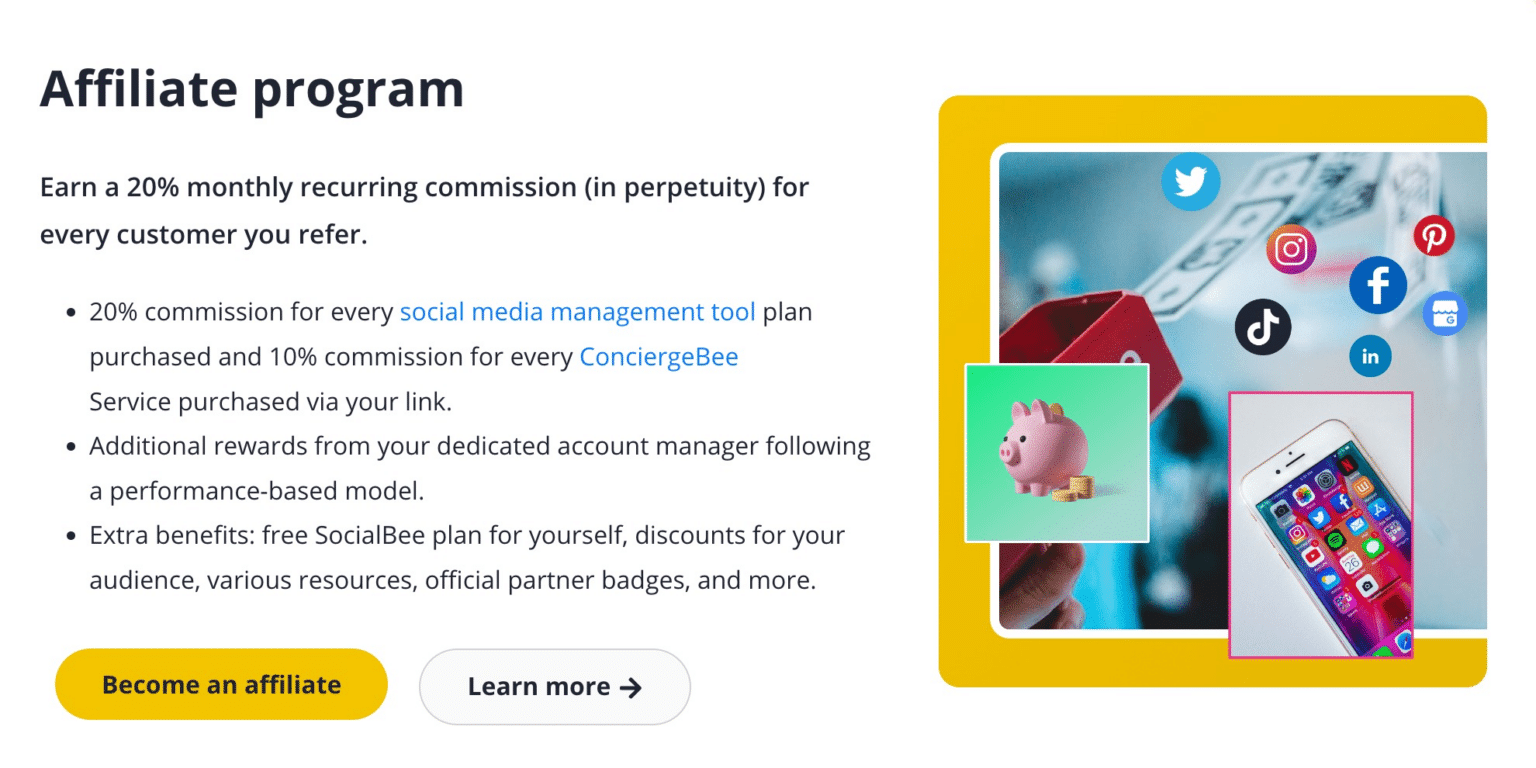
Task: Click the Camera app icon on the phone
Action: 1367,585
